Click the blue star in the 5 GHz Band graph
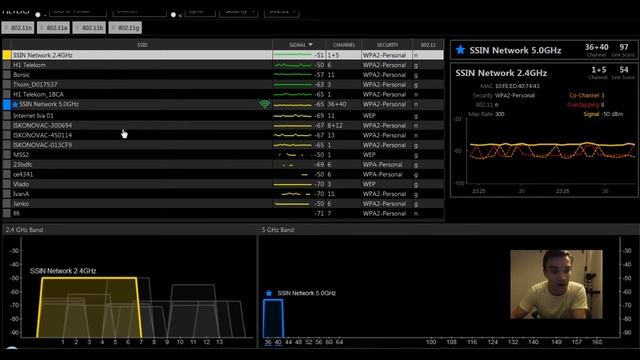 coord(269,293)
